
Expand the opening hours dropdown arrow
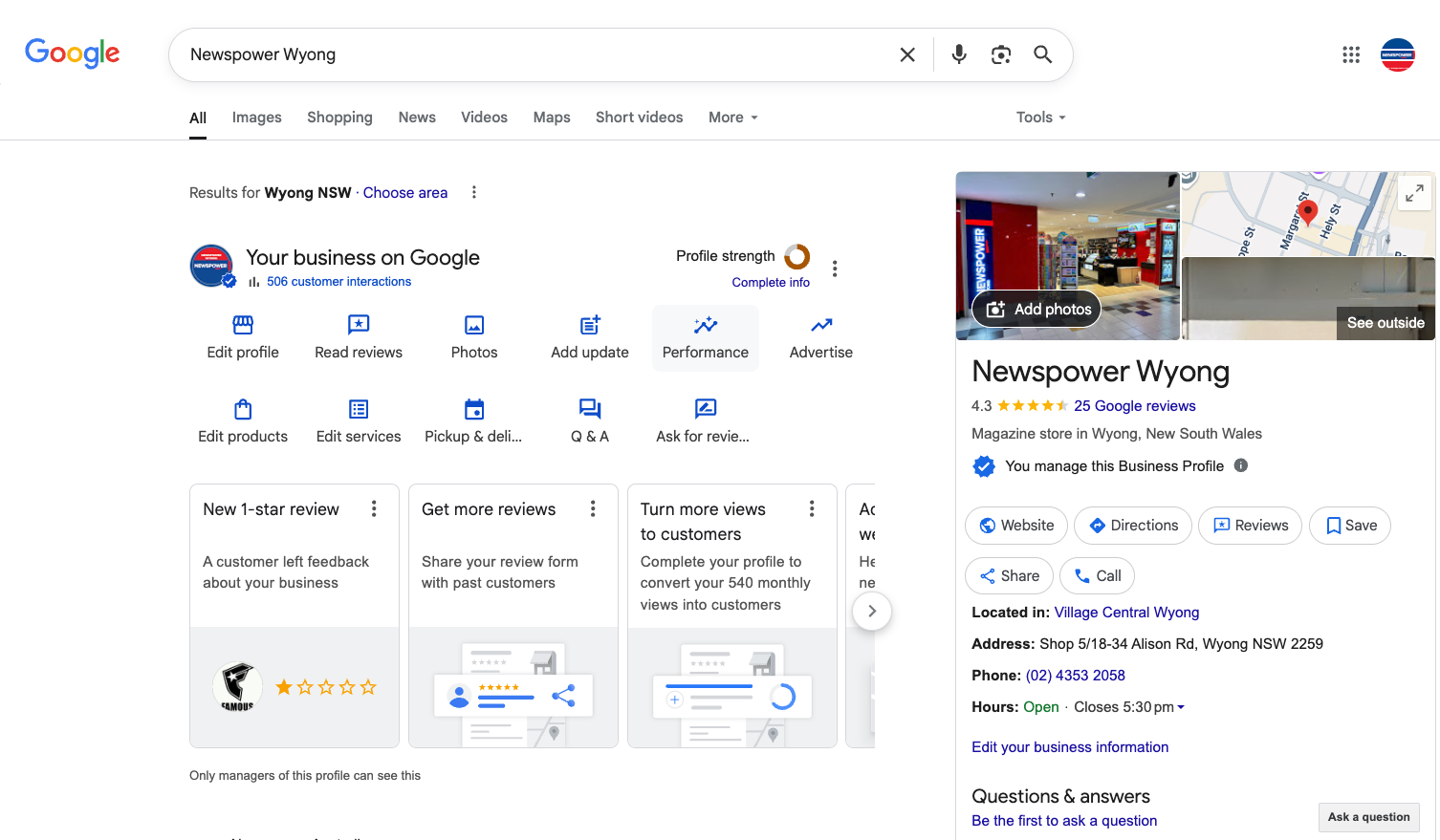(1181, 707)
